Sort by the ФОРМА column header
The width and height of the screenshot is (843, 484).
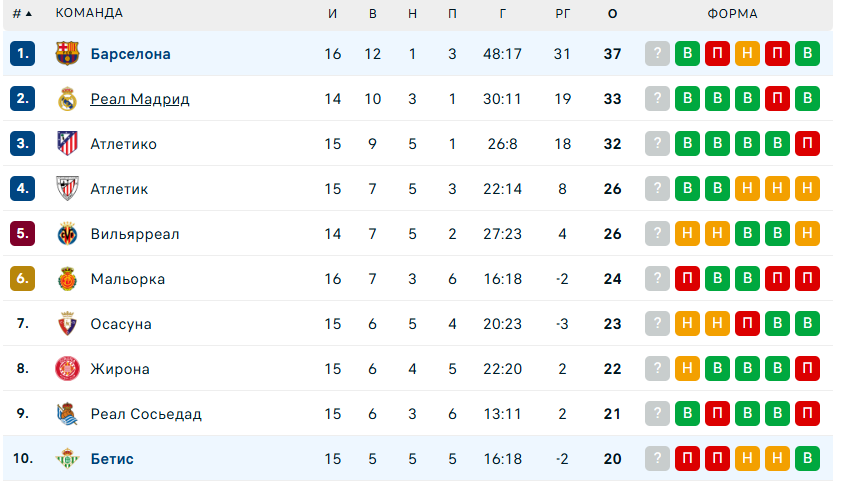pyautogui.click(x=732, y=14)
